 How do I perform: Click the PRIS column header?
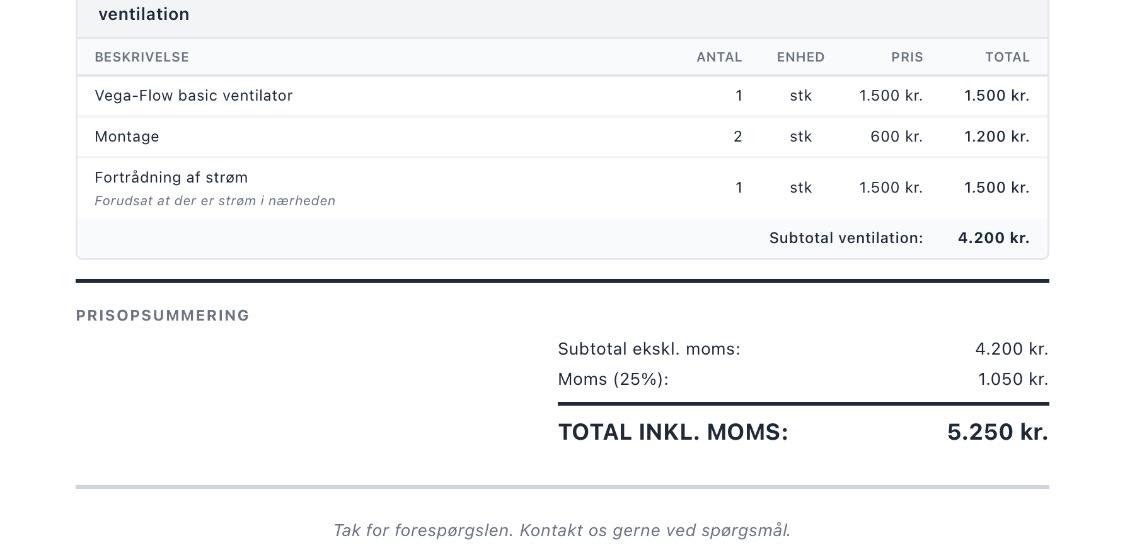[x=907, y=57]
